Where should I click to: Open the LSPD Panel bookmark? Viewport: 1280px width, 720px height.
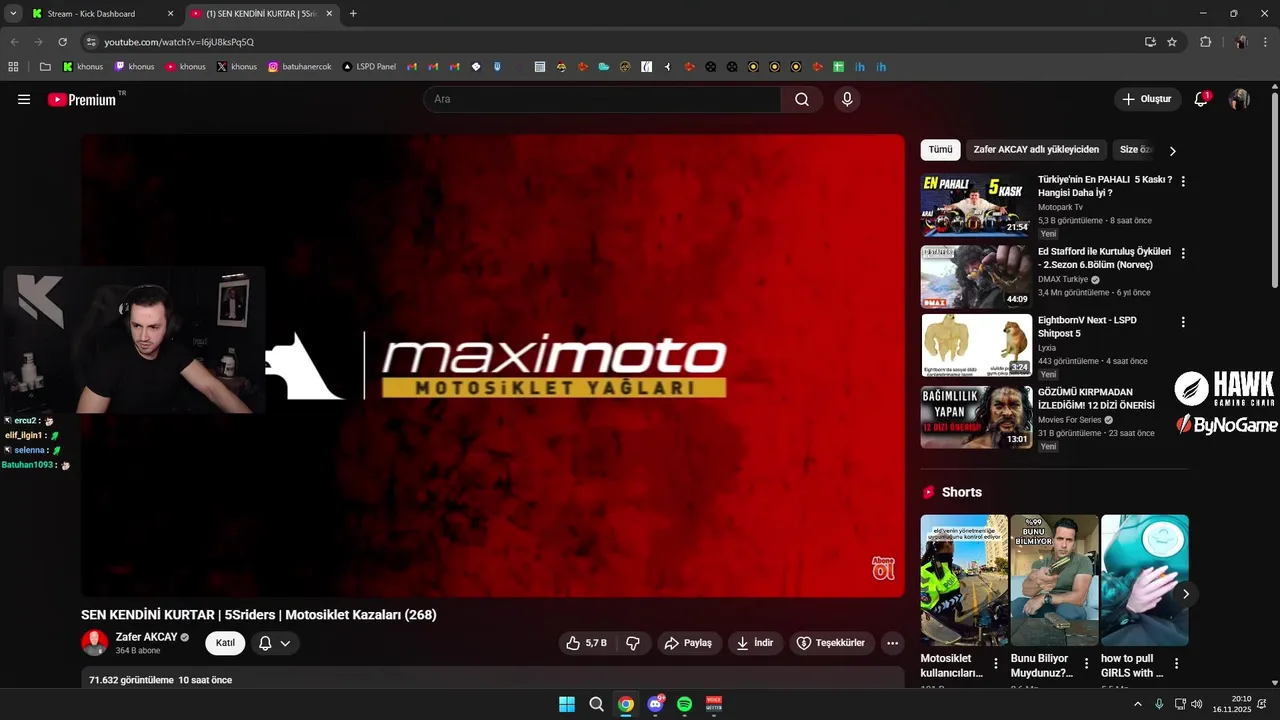tap(369, 67)
